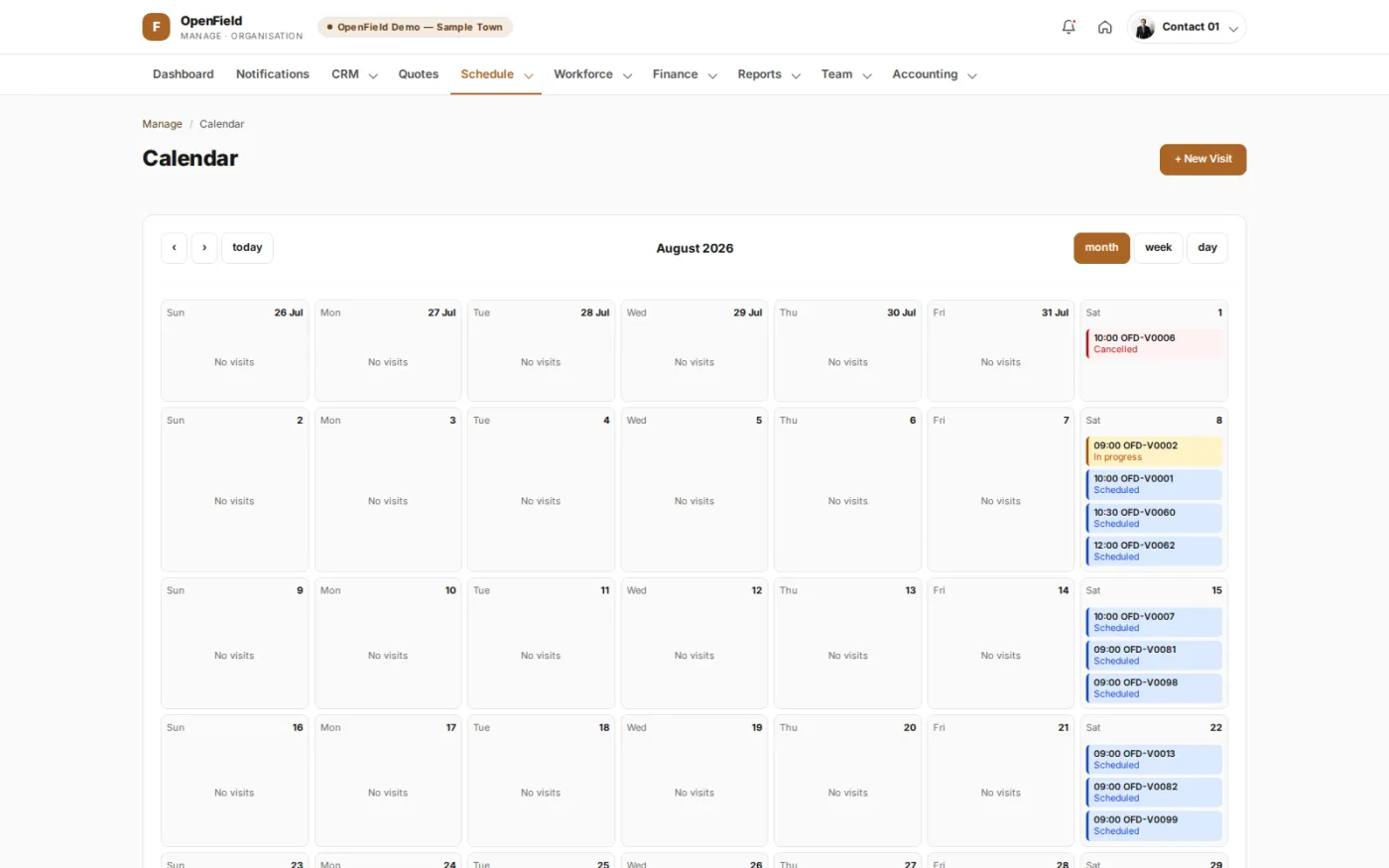
Task: Click the date number 22 on Saturday
Action: (x=1216, y=728)
